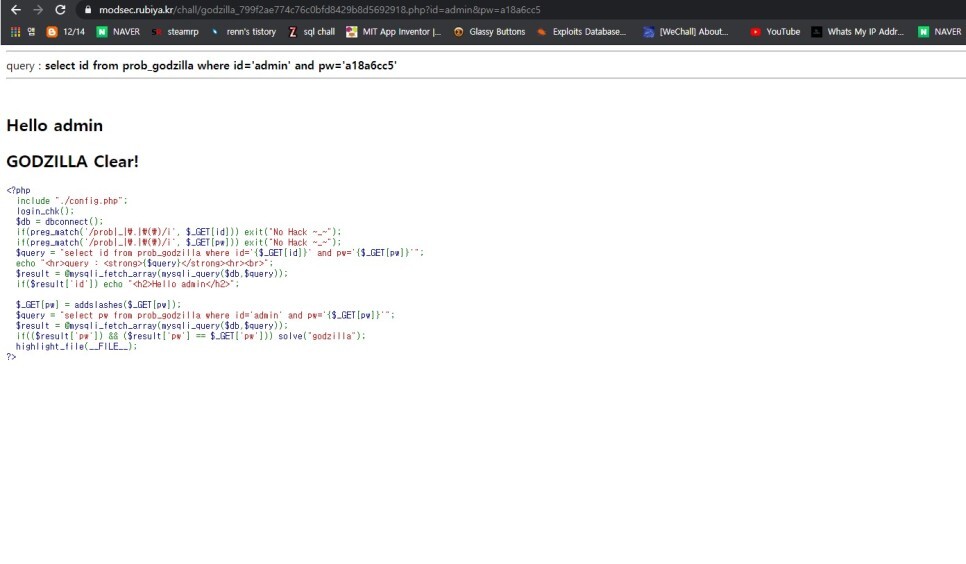Click the renn's tistory favicon

tap(214, 32)
